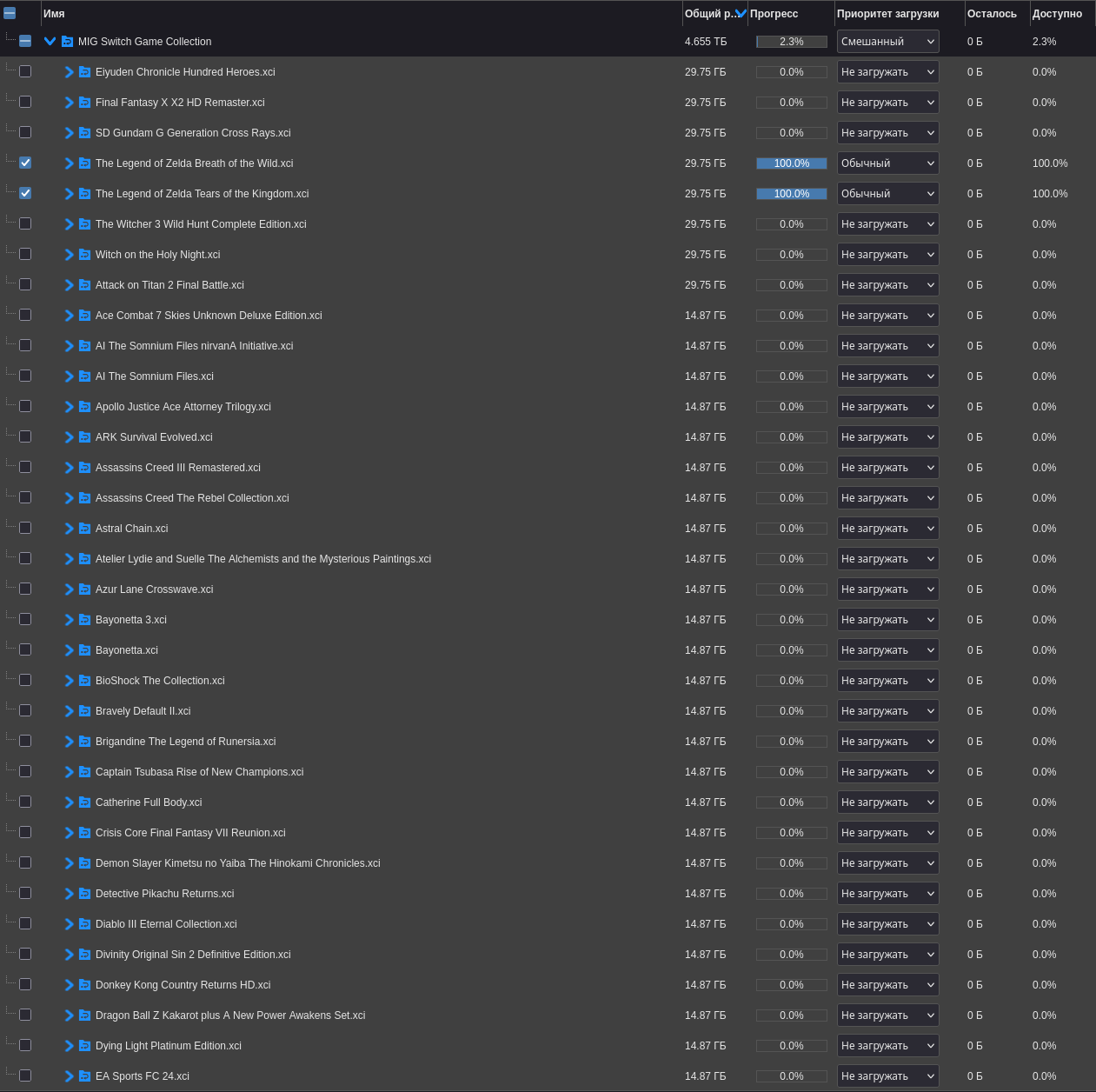Image resolution: width=1096 pixels, height=1092 pixels.
Task: Expand the Demon Slayer Hinokami Chronicles.xci folder
Action: pos(69,863)
